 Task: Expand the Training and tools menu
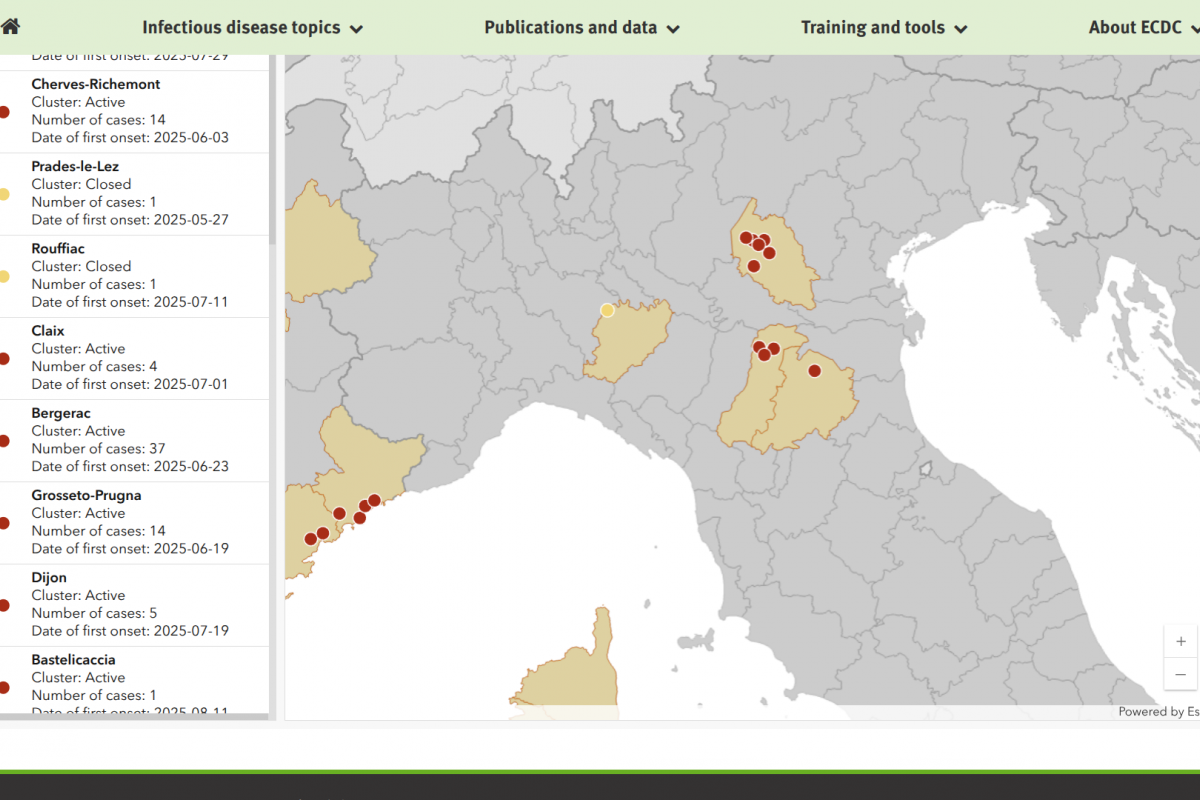tap(884, 28)
